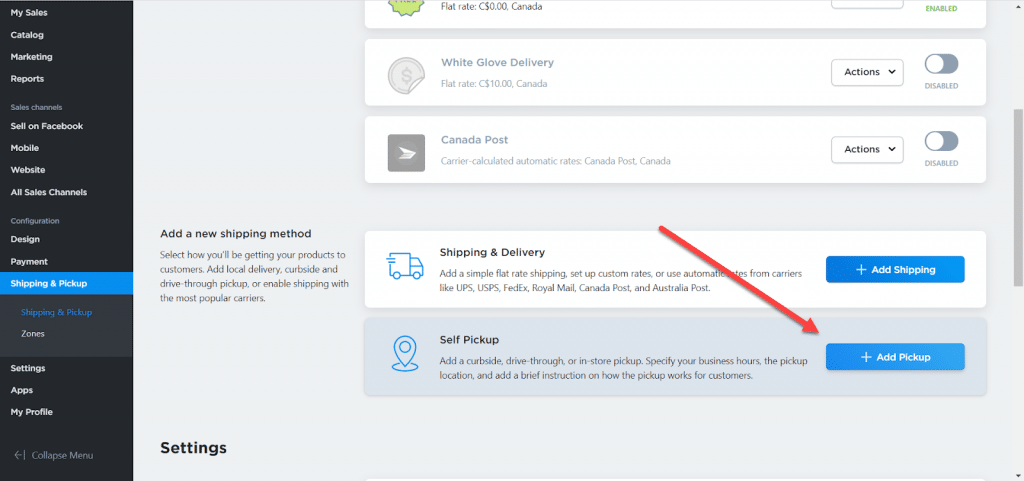Viewport: 1024px width, 481px height.
Task: Open the Catalog menu item
Action: click(x=27, y=35)
